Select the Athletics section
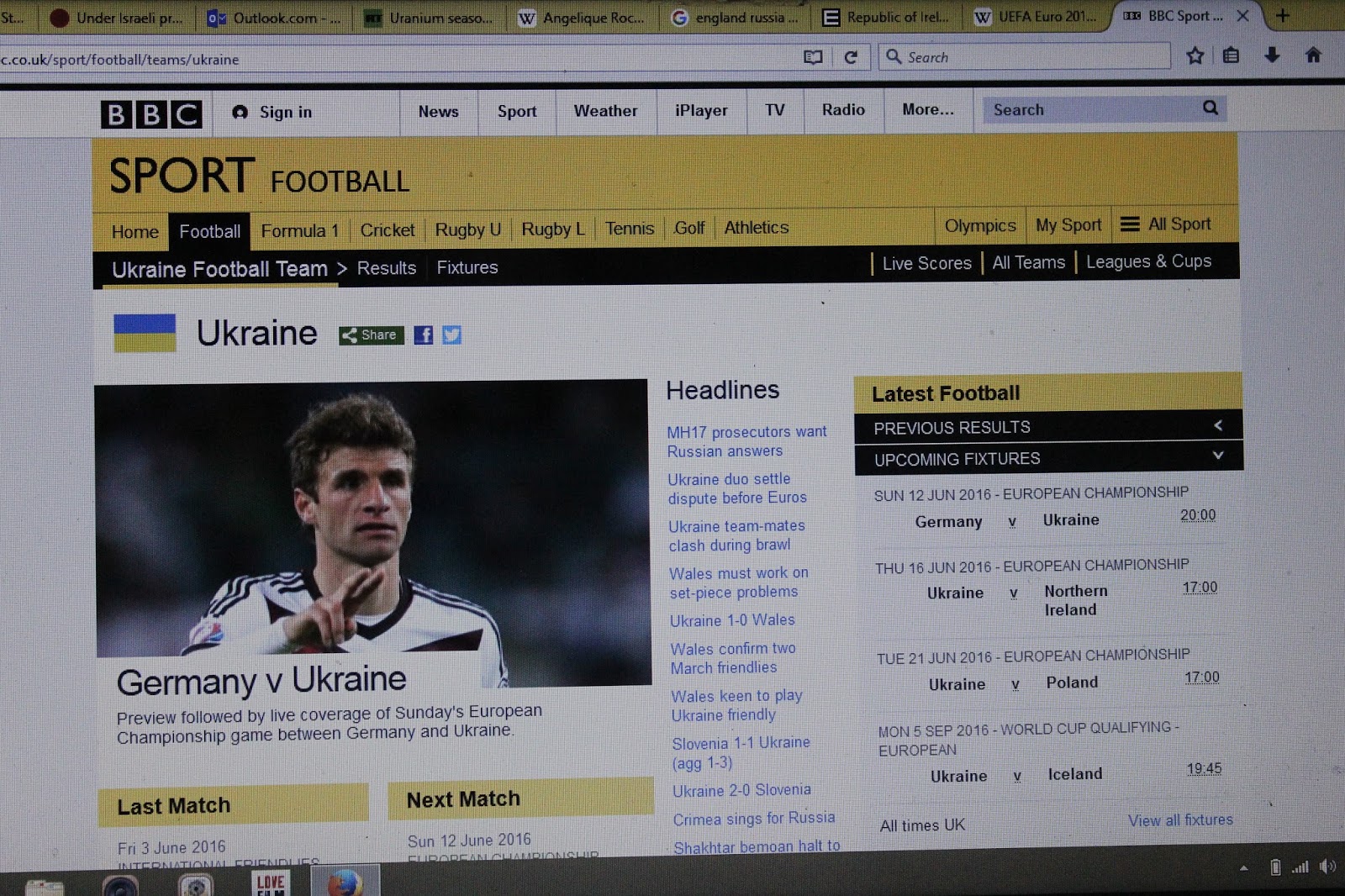 point(757,228)
